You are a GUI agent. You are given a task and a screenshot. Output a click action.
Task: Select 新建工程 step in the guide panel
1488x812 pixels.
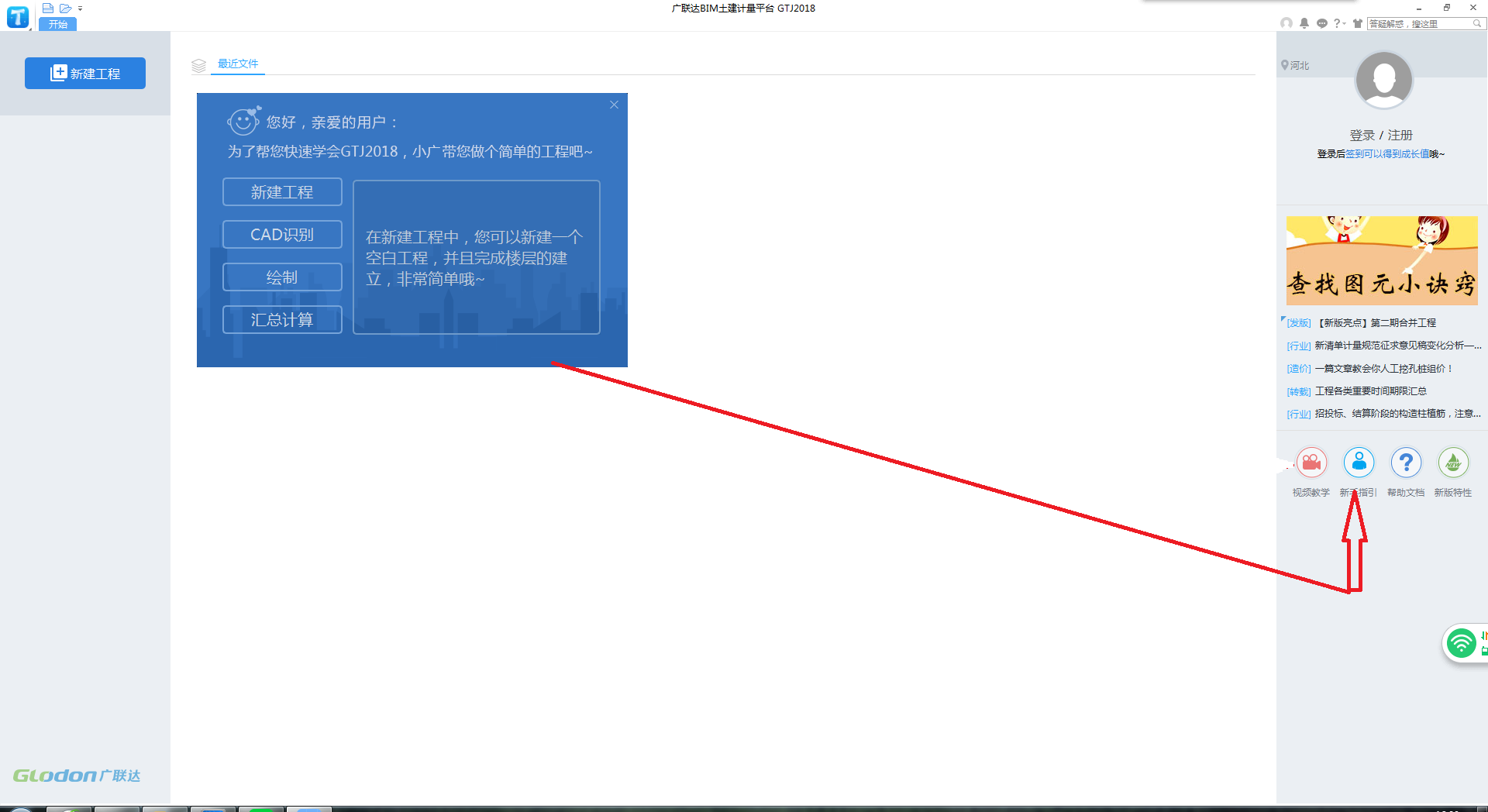282,191
